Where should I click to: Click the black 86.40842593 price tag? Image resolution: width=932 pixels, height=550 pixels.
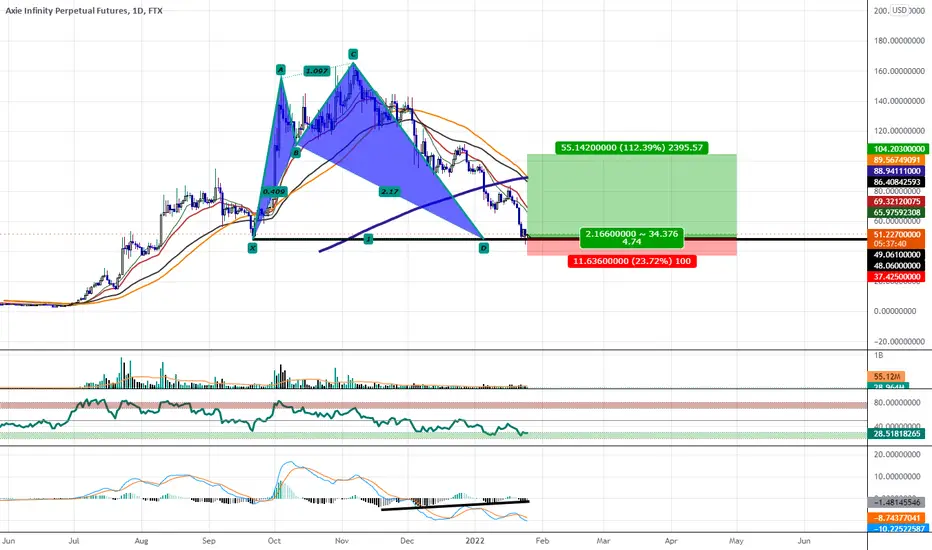pyautogui.click(x=896, y=182)
